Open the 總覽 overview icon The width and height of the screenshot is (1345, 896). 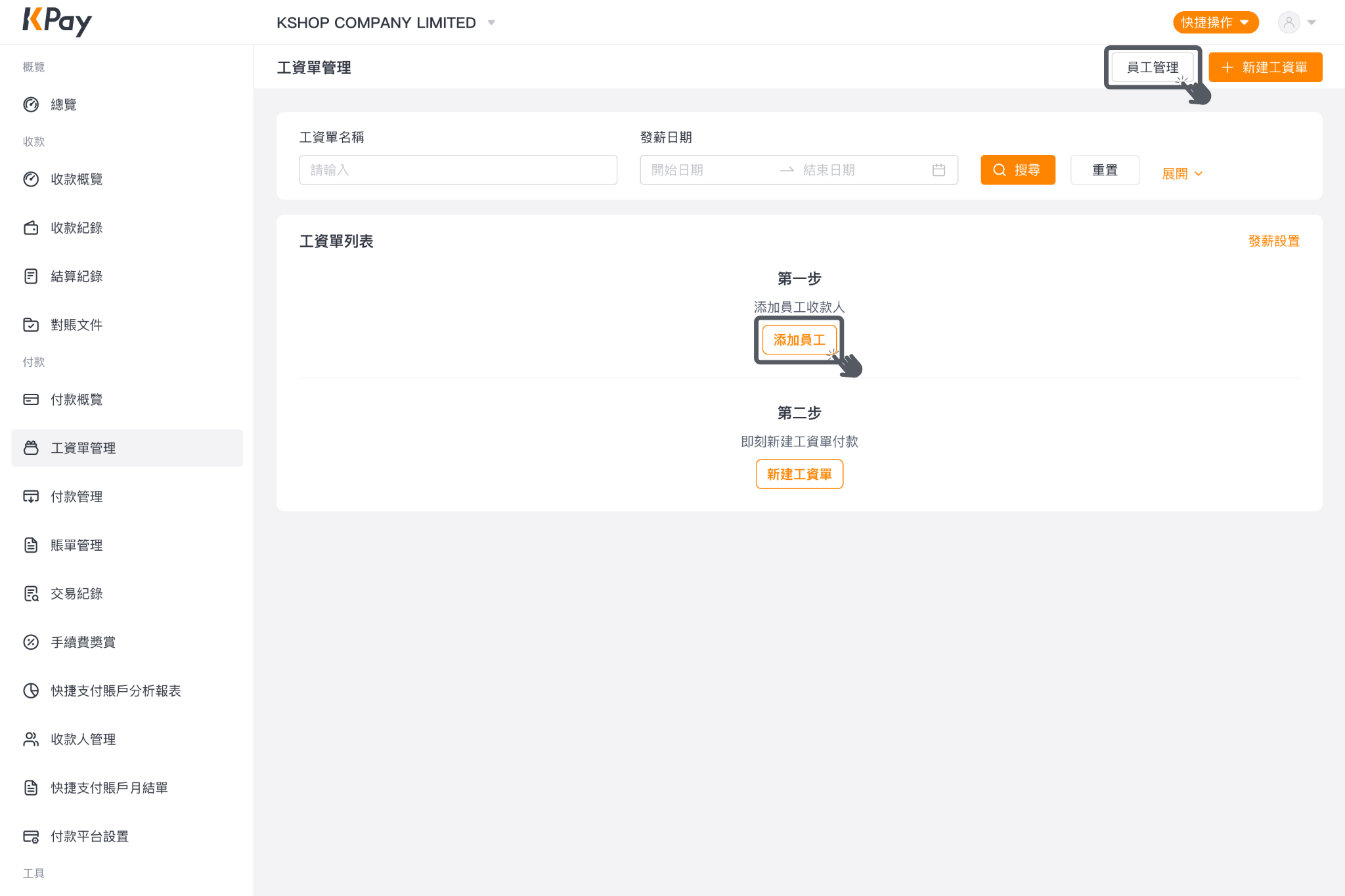pyautogui.click(x=31, y=104)
